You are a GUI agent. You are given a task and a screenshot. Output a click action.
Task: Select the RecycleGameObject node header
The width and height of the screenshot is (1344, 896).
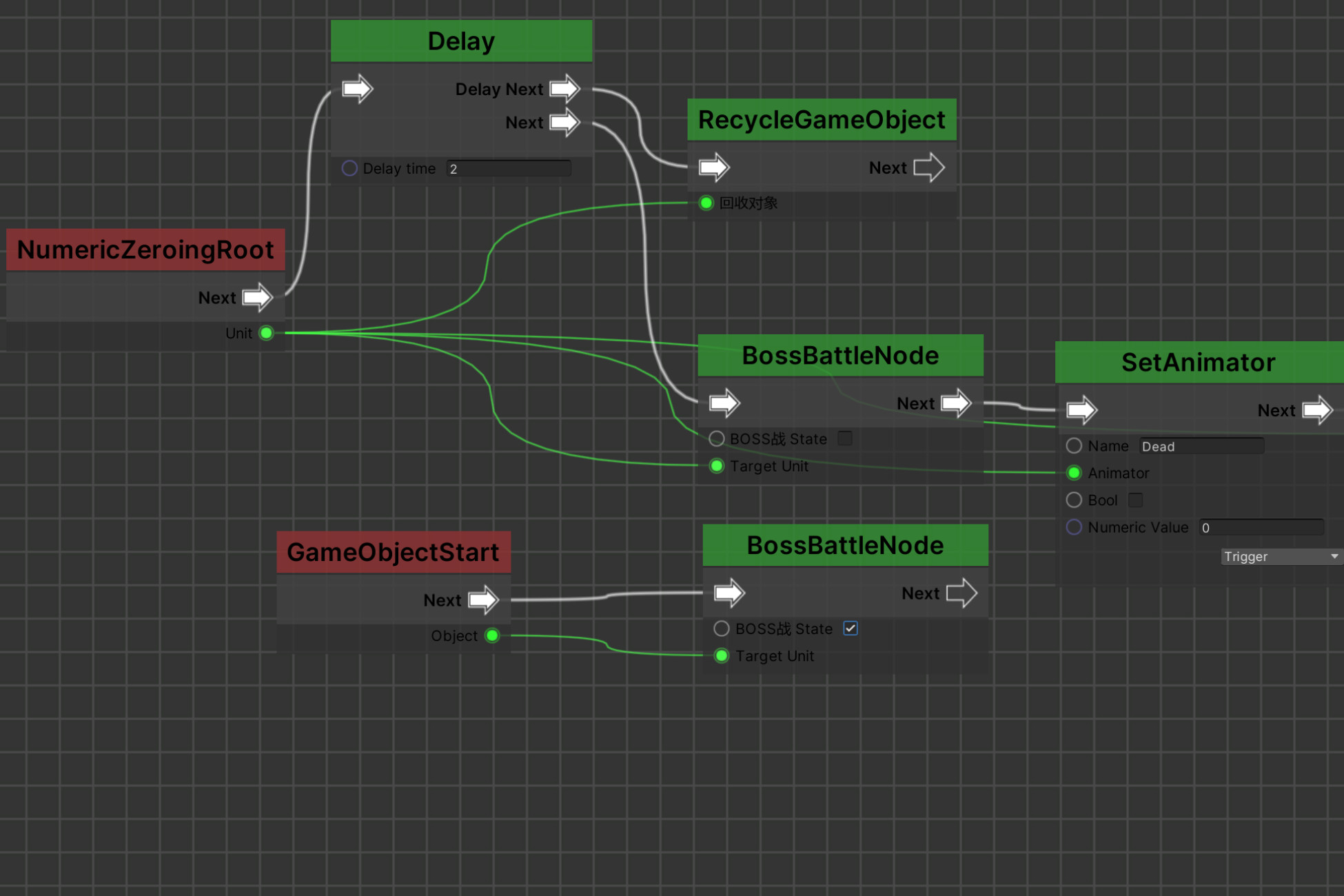tap(822, 120)
